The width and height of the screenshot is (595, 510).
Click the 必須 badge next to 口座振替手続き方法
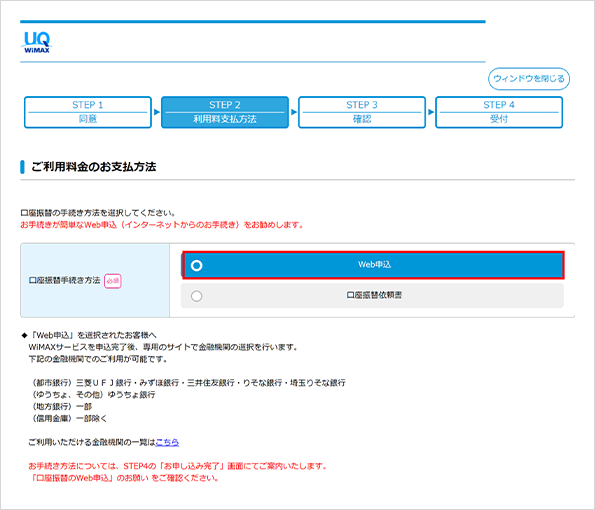point(113,281)
